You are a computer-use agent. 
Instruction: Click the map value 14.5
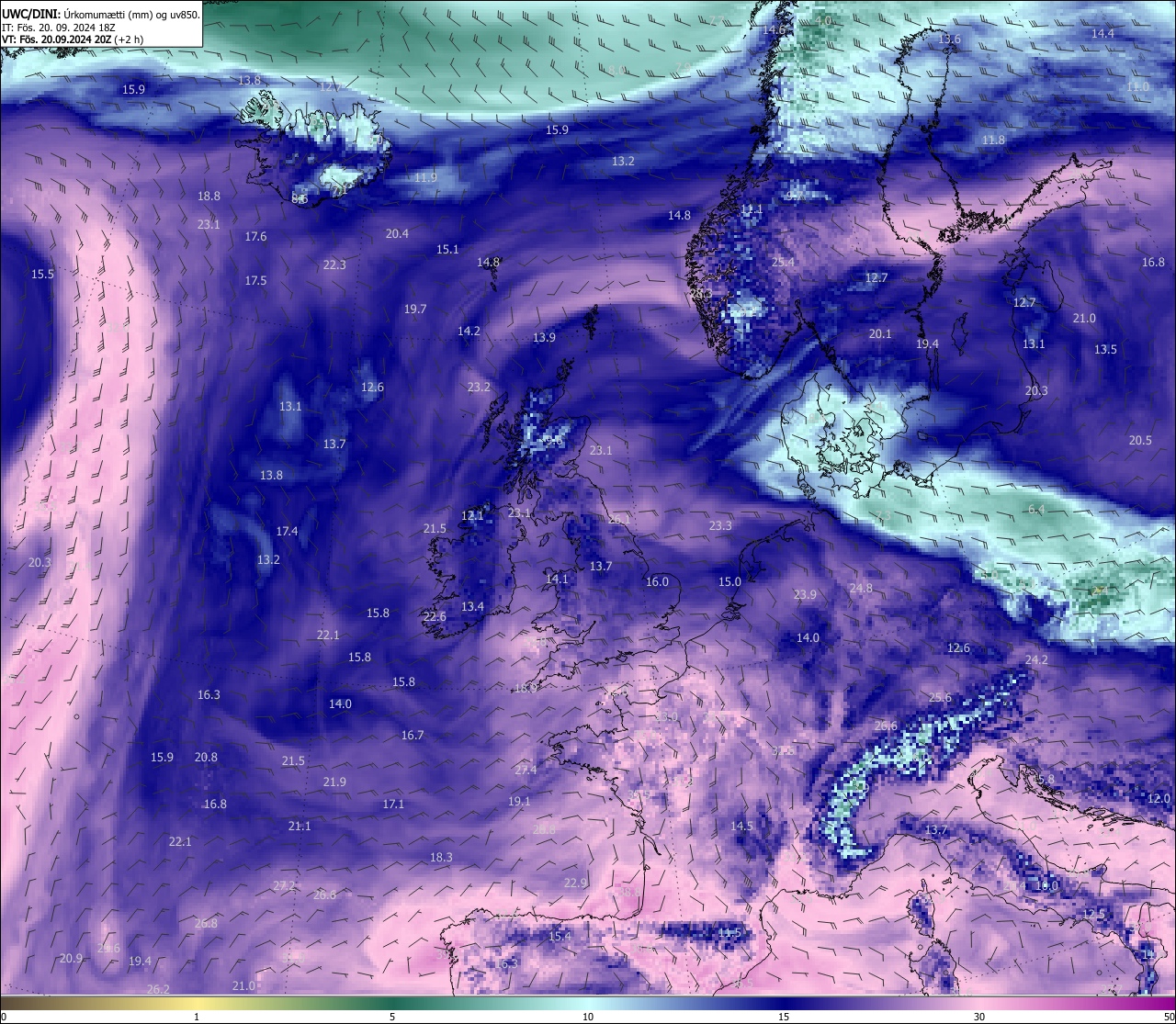[x=741, y=827]
